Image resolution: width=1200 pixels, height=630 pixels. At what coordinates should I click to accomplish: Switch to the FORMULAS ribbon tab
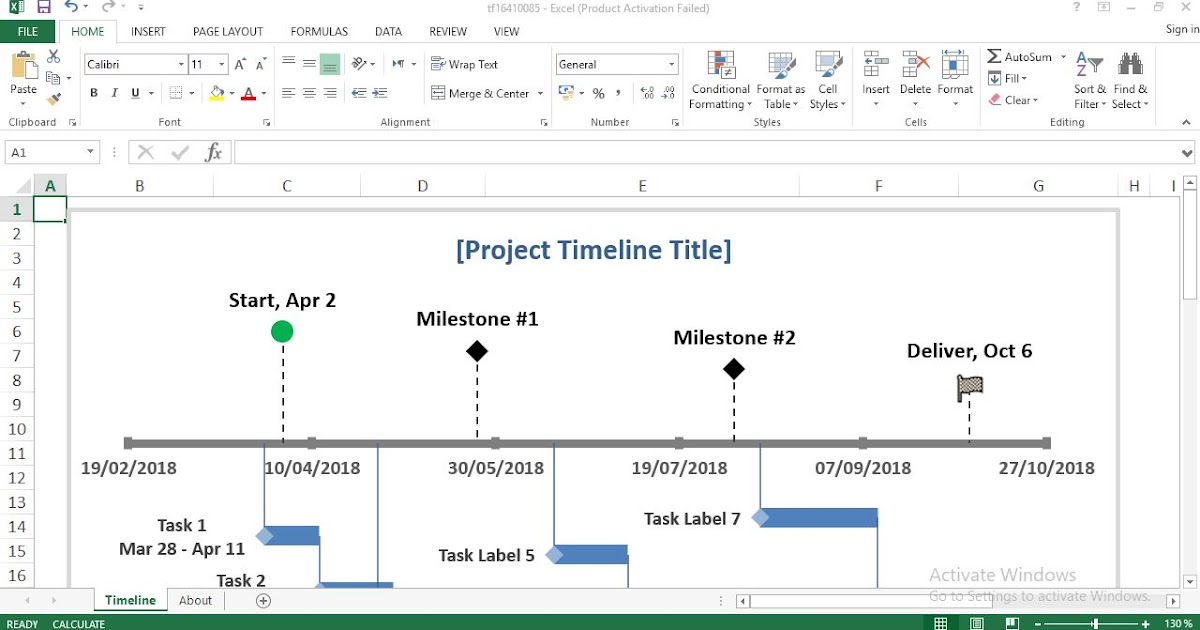[x=318, y=31]
